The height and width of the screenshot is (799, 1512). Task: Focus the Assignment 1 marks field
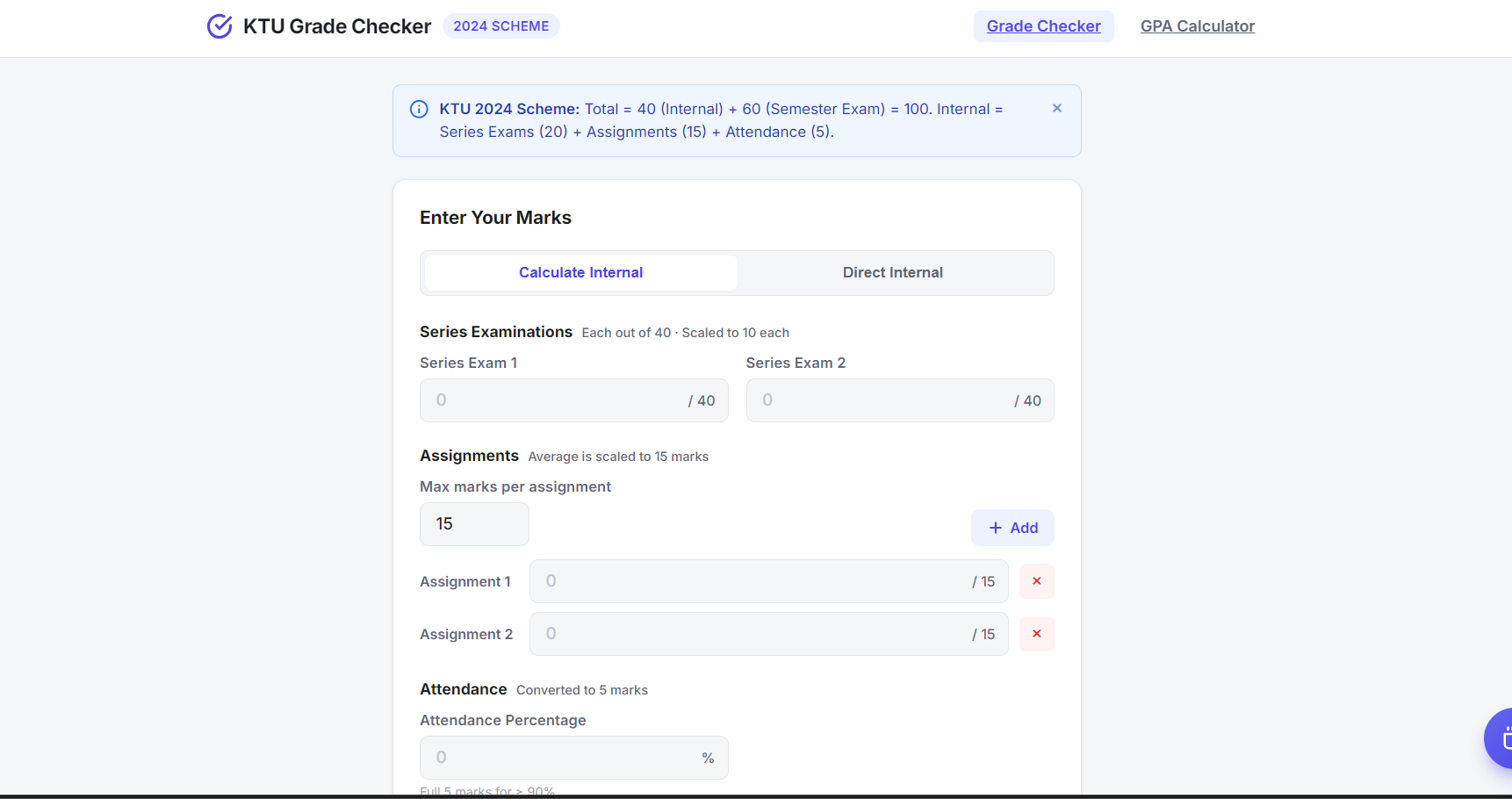pos(769,581)
